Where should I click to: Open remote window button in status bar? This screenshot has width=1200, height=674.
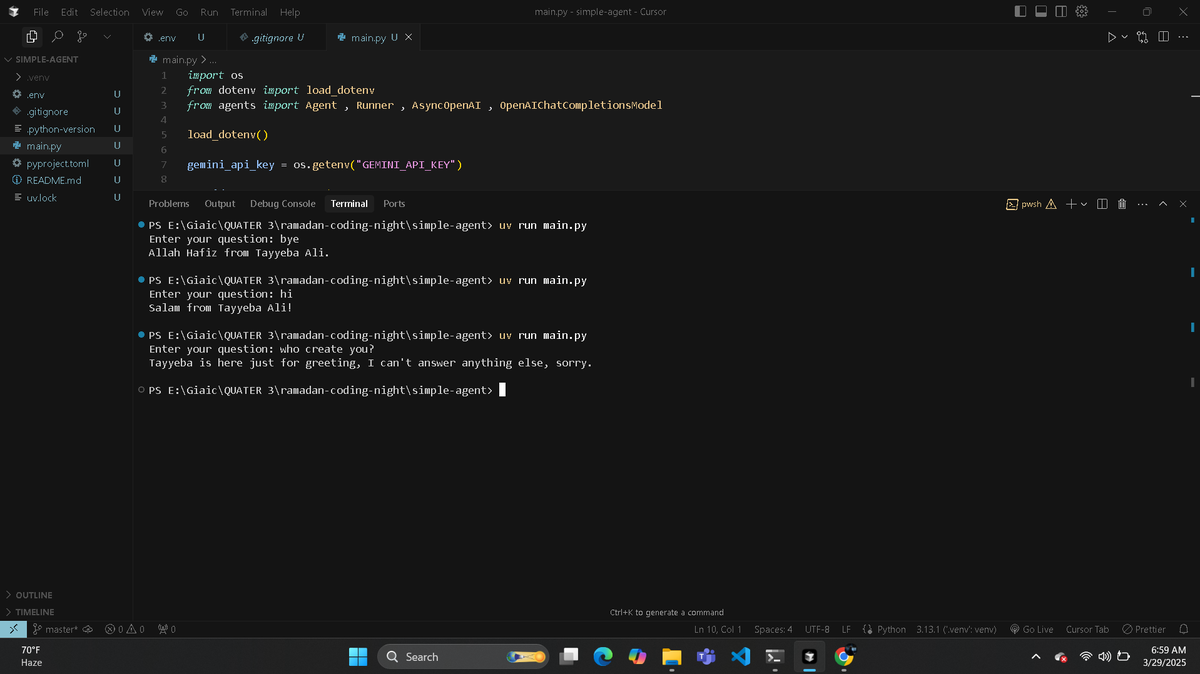[12, 629]
